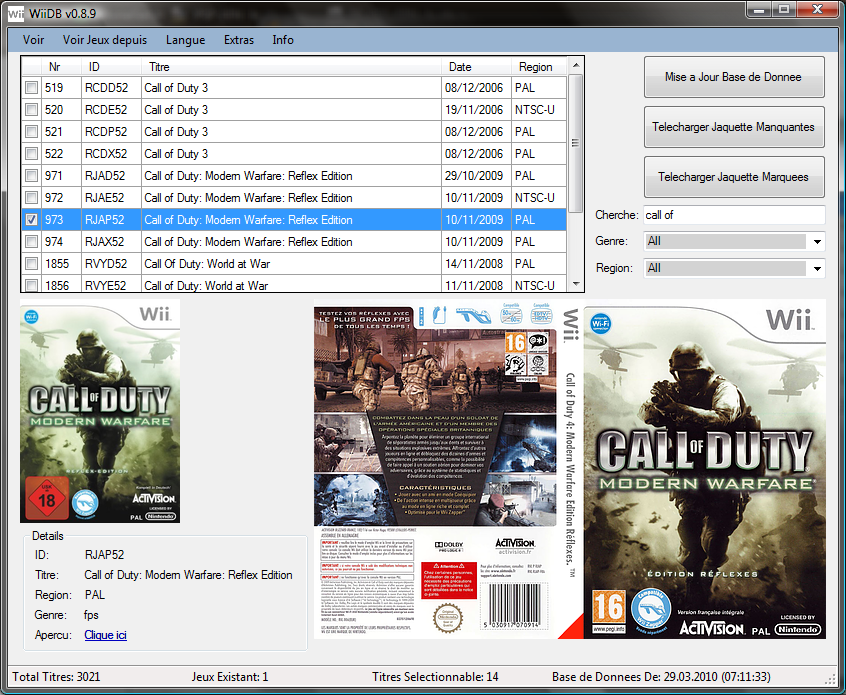Maximize the WiiDB window
The height and width of the screenshot is (695, 846).
[784, 10]
